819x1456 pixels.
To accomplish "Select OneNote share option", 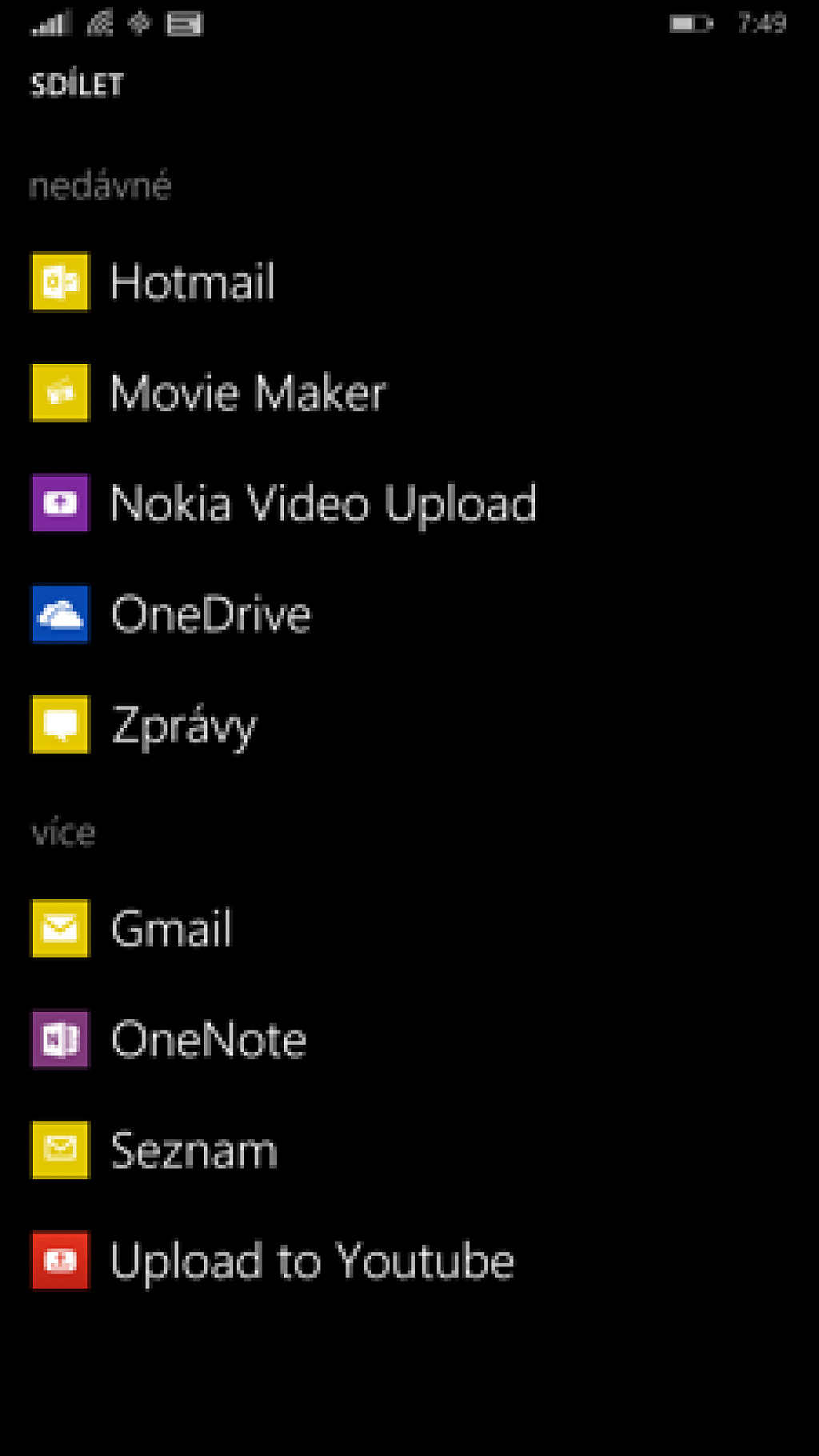I will 209,1039.
